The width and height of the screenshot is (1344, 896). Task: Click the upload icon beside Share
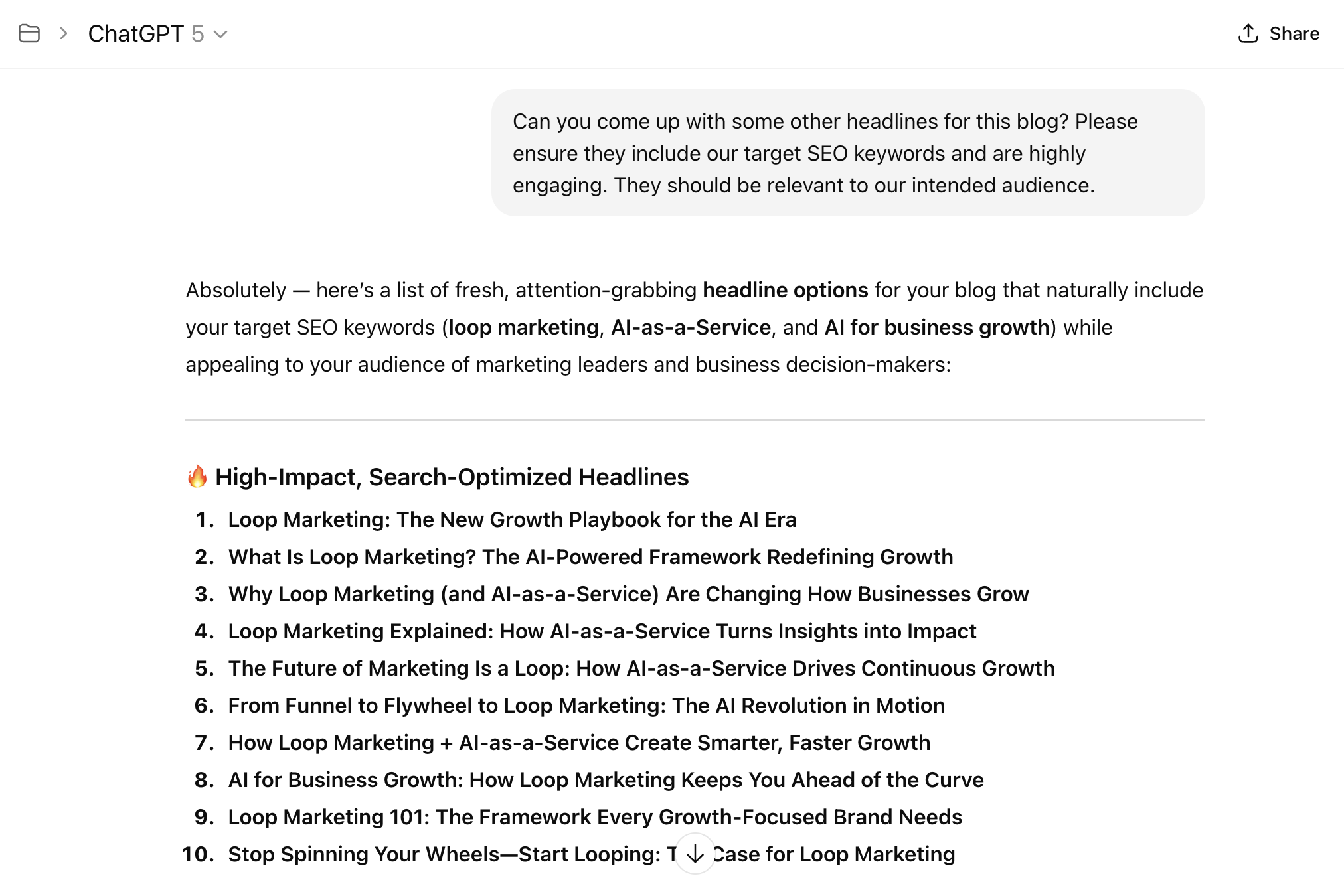1248,33
